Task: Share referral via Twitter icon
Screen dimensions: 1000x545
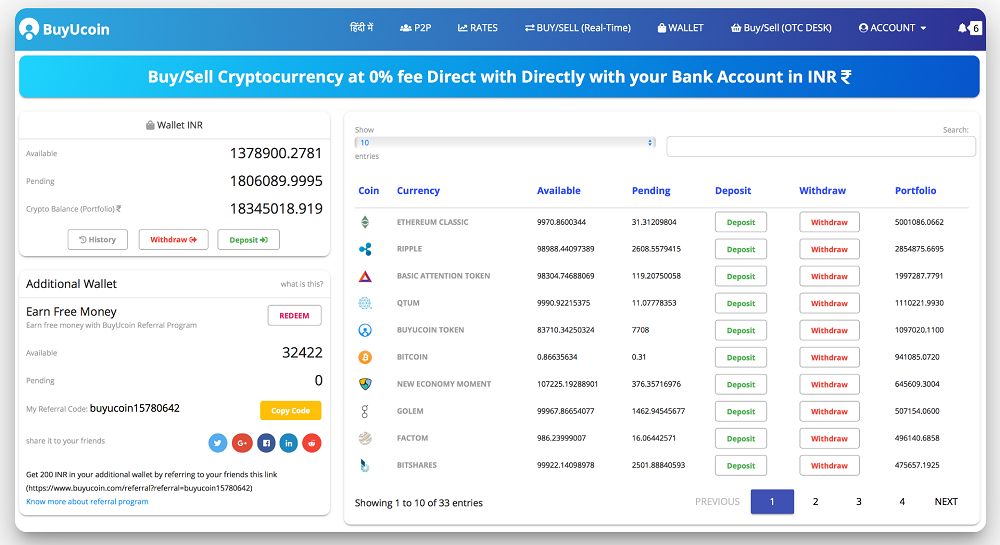Action: pyautogui.click(x=218, y=442)
